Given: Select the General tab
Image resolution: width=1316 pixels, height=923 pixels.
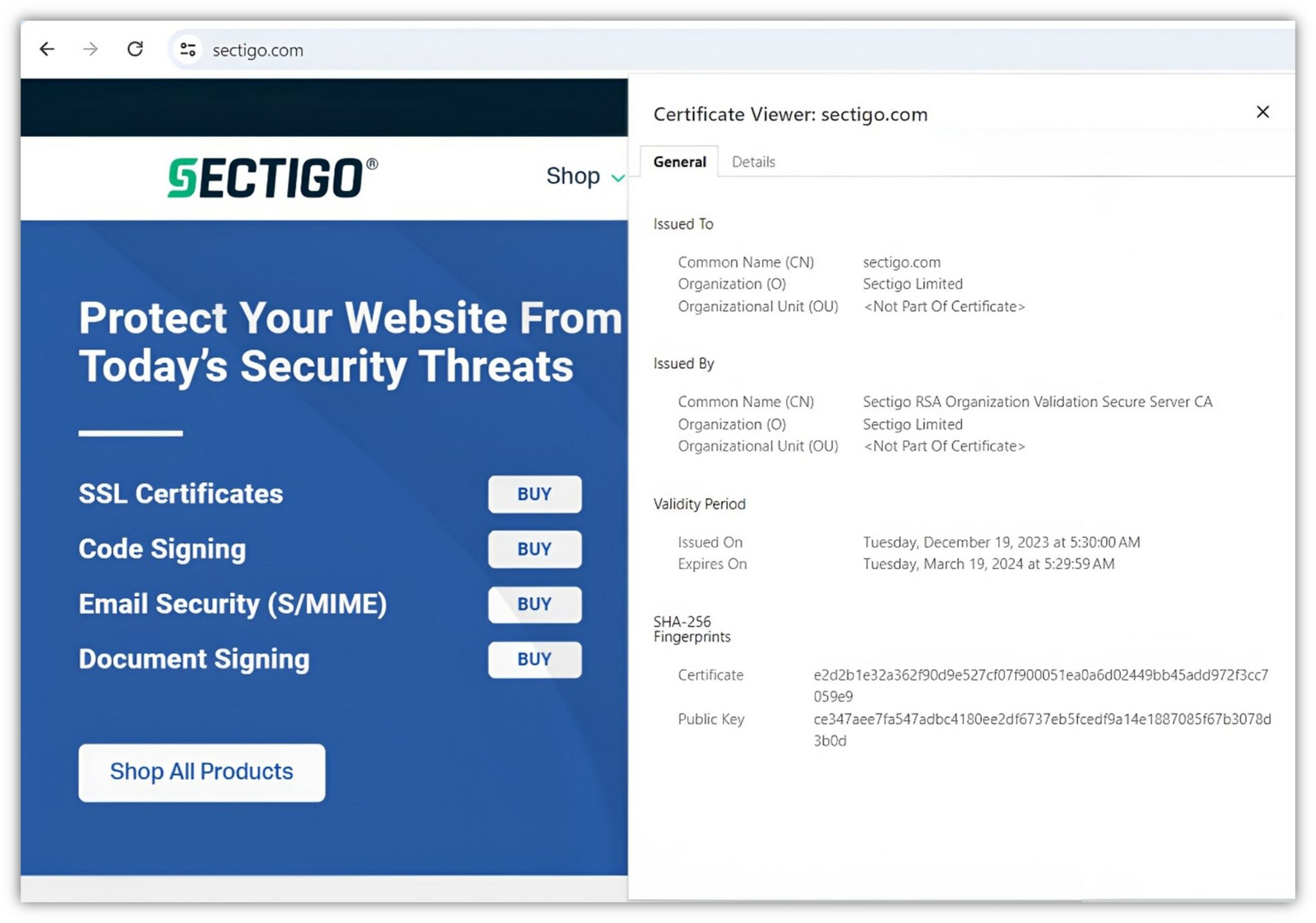Looking at the screenshot, I should coord(679,161).
